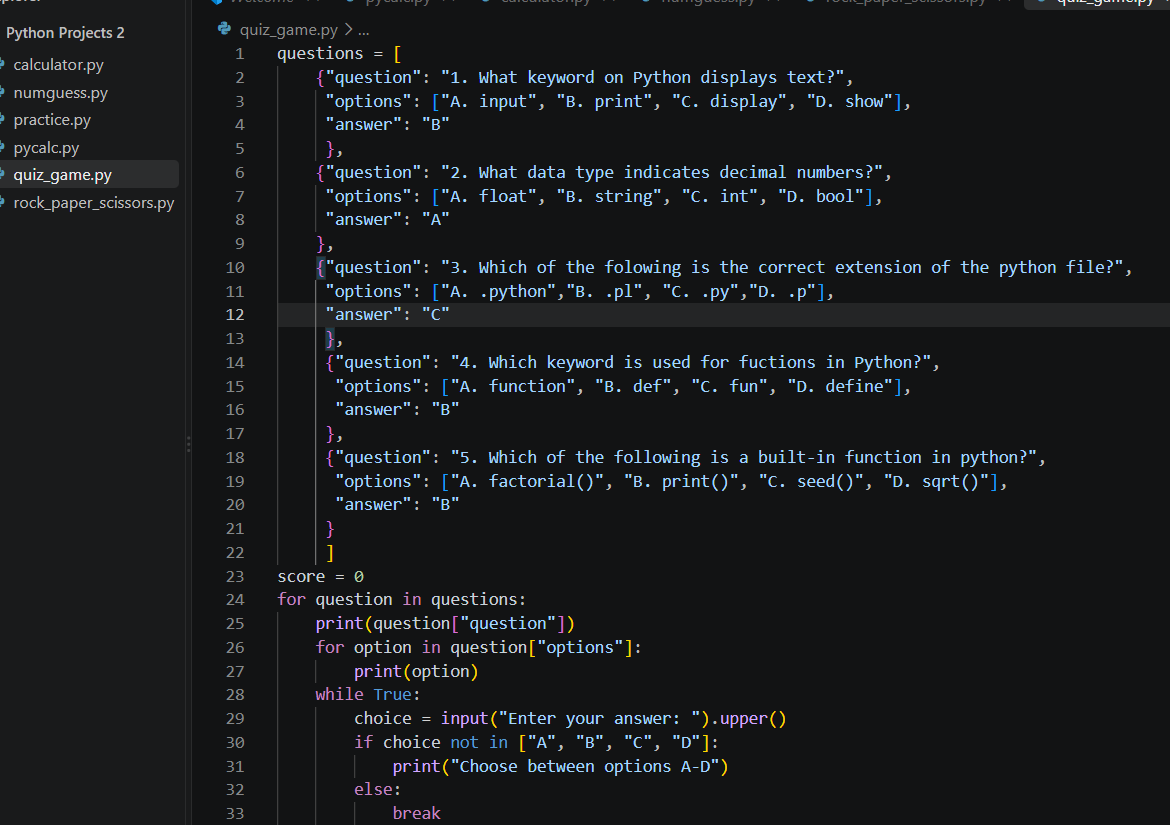Click the 'while True:' statement
Screen dimensions: 1170x825
(x=368, y=694)
